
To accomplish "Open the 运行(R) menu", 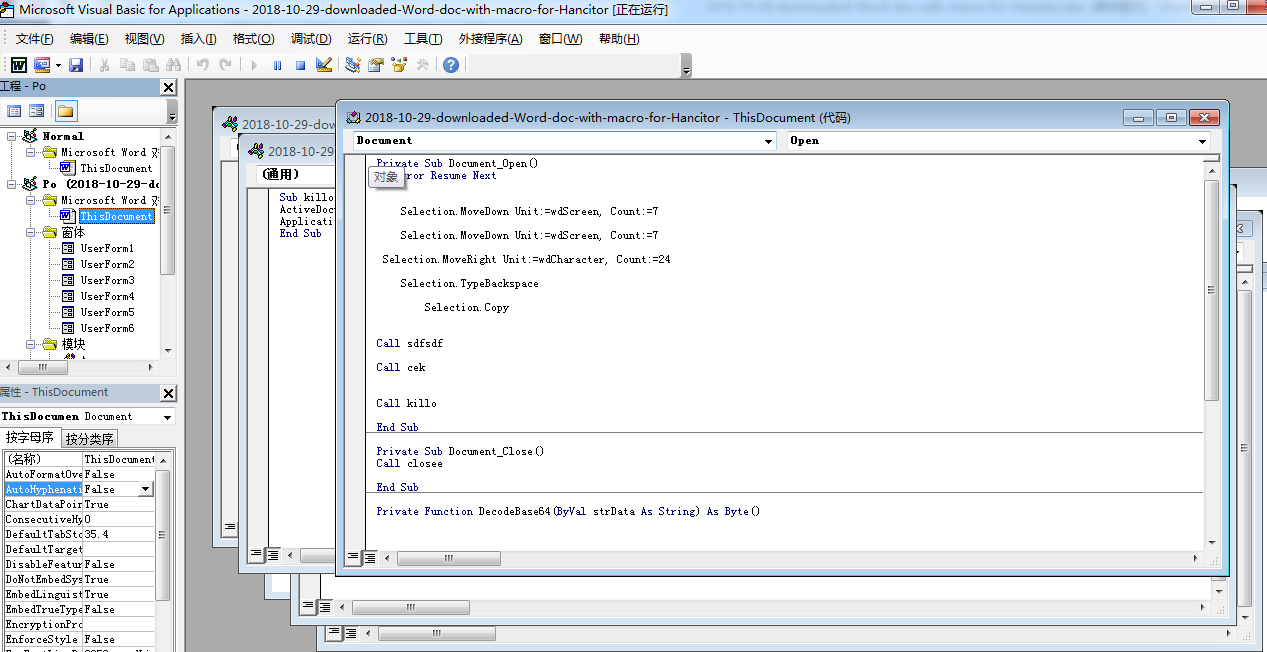I will click(367, 39).
